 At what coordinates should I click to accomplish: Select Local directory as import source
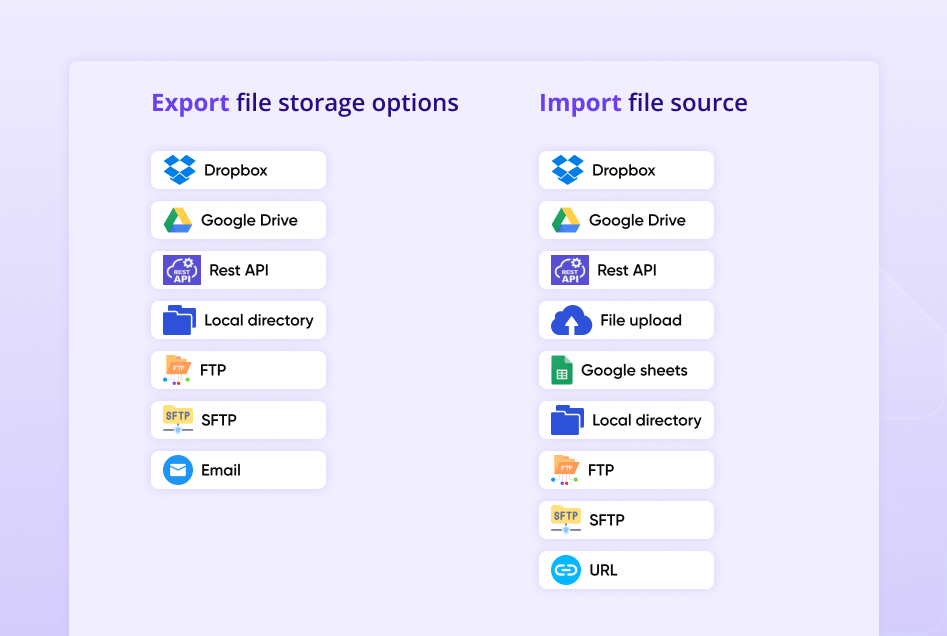[626, 419]
